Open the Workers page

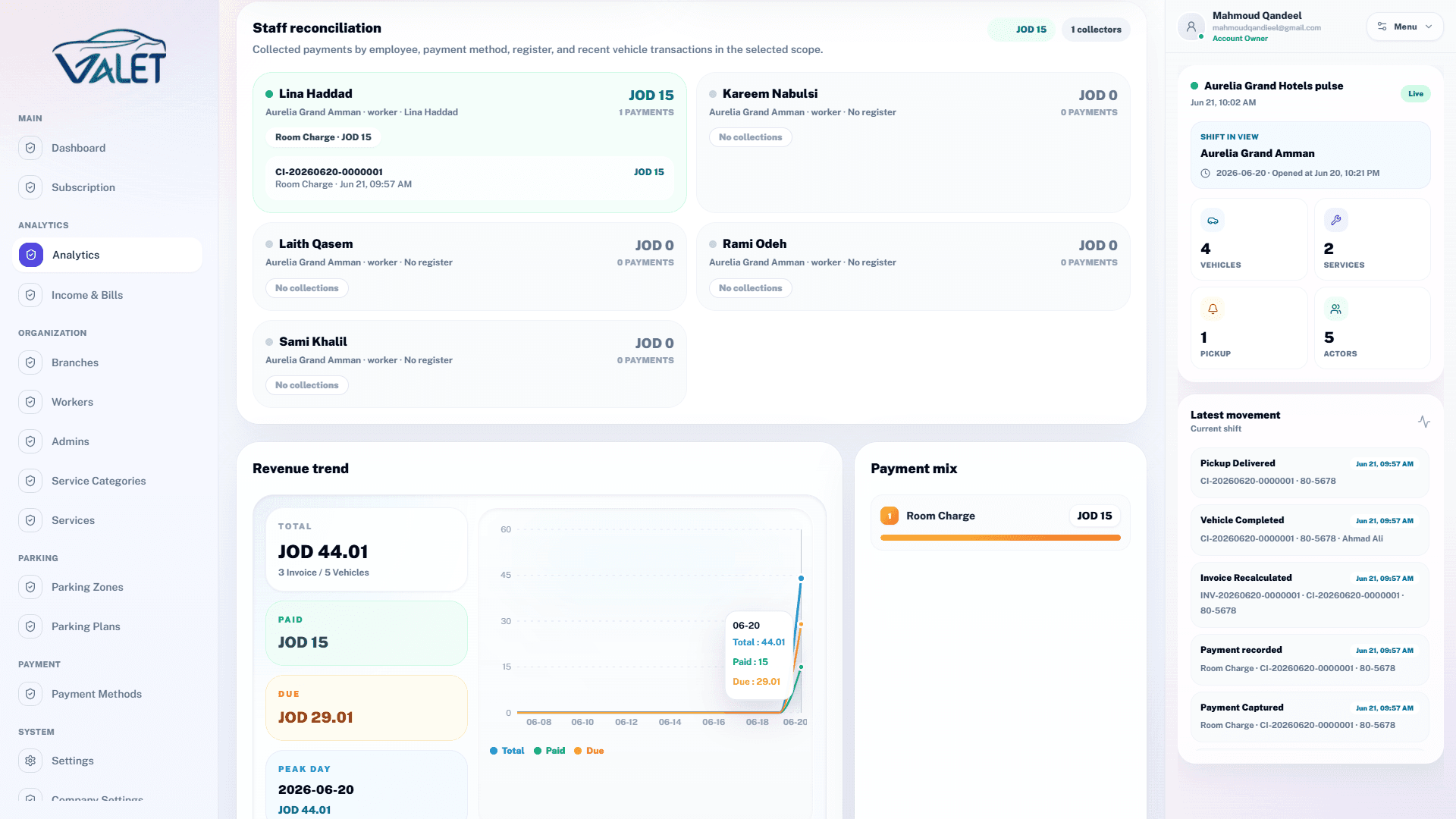(108, 402)
